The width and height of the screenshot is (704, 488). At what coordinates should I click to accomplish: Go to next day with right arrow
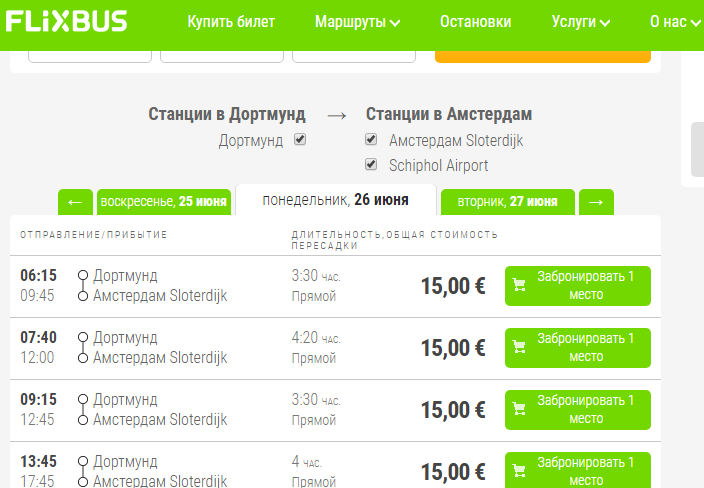pyautogui.click(x=596, y=202)
